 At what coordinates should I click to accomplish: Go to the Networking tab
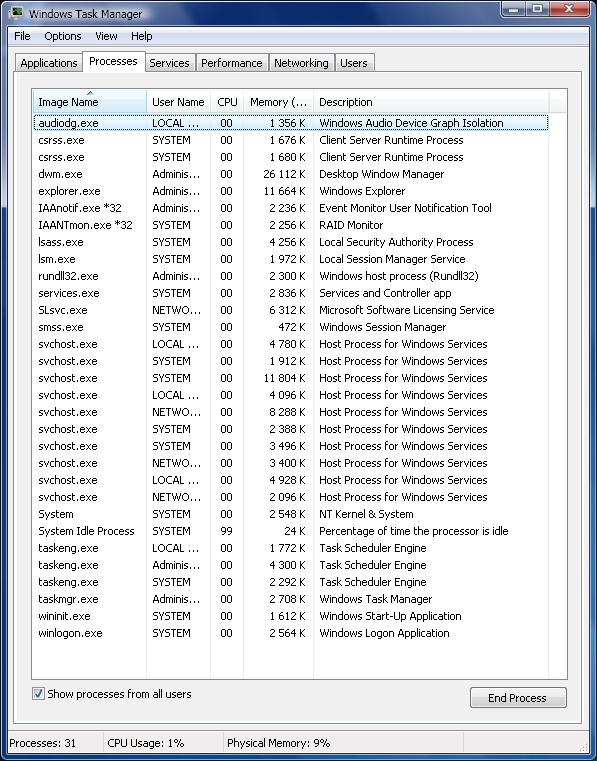tap(301, 63)
